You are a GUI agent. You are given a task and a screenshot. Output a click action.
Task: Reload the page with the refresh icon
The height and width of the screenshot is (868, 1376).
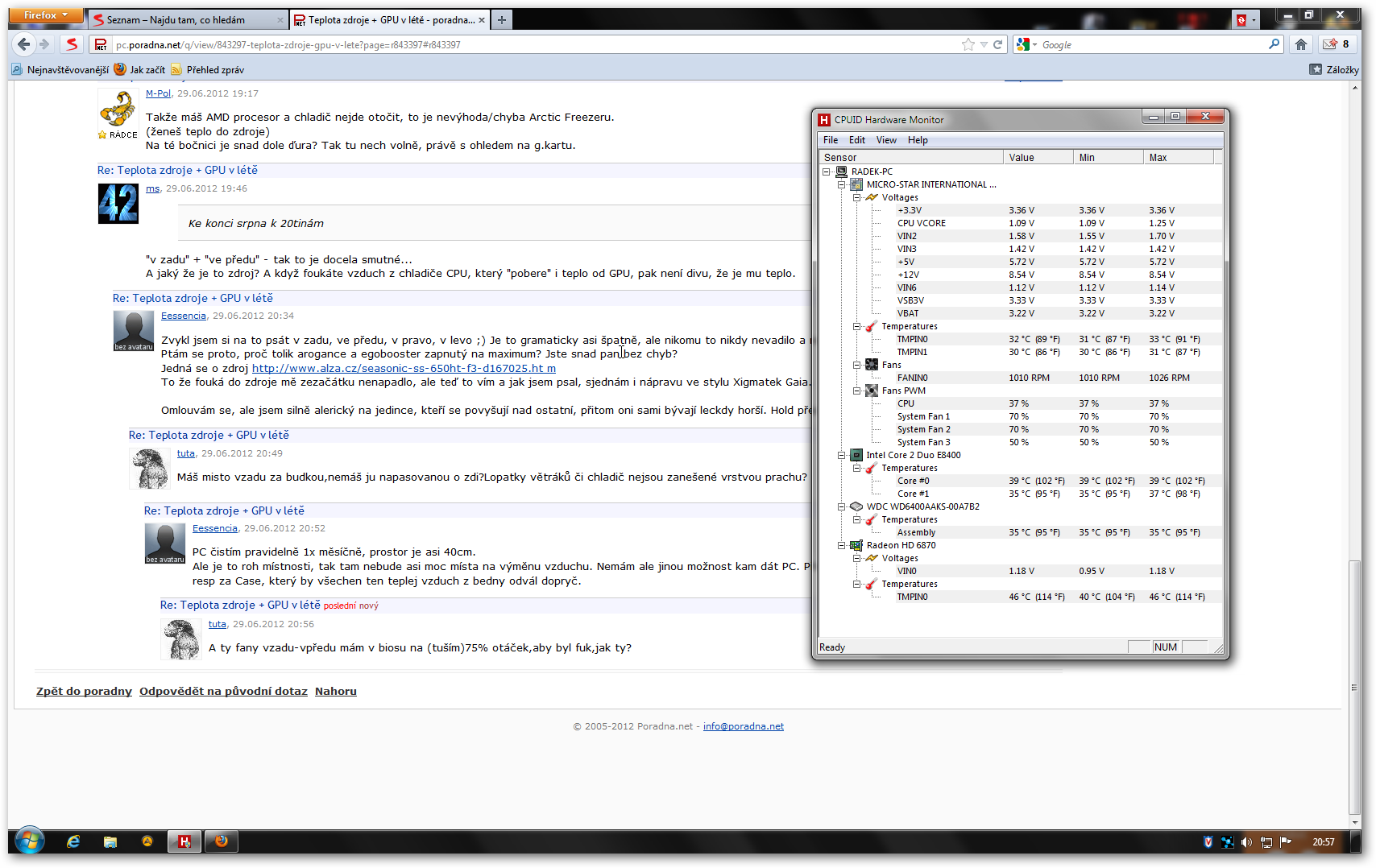[x=997, y=44]
